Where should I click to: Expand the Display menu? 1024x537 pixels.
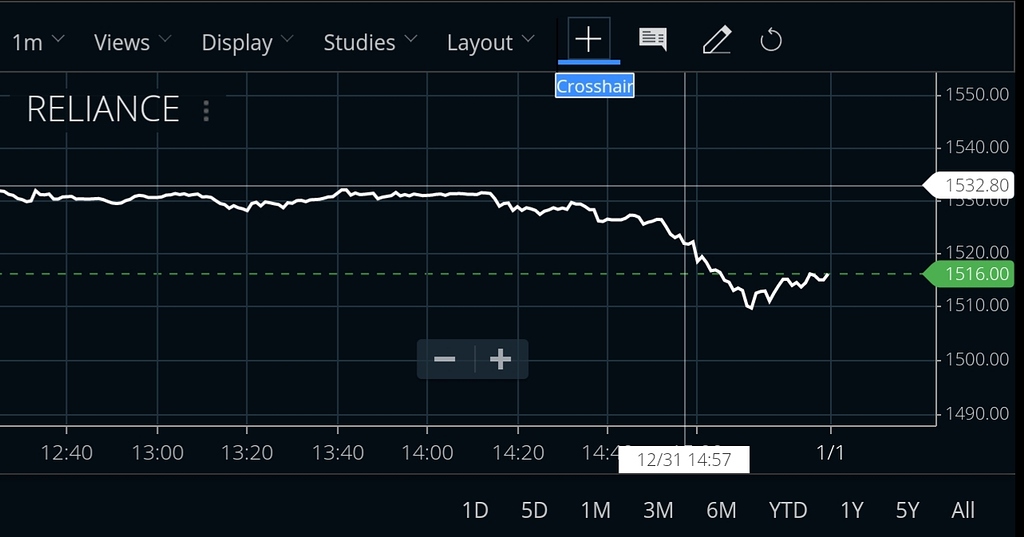(x=247, y=43)
